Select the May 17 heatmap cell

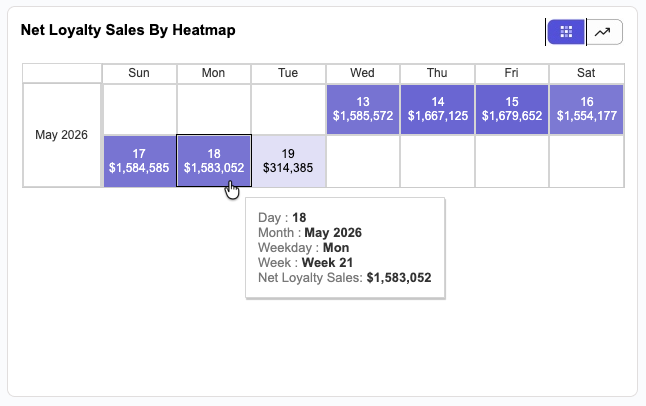click(139, 161)
